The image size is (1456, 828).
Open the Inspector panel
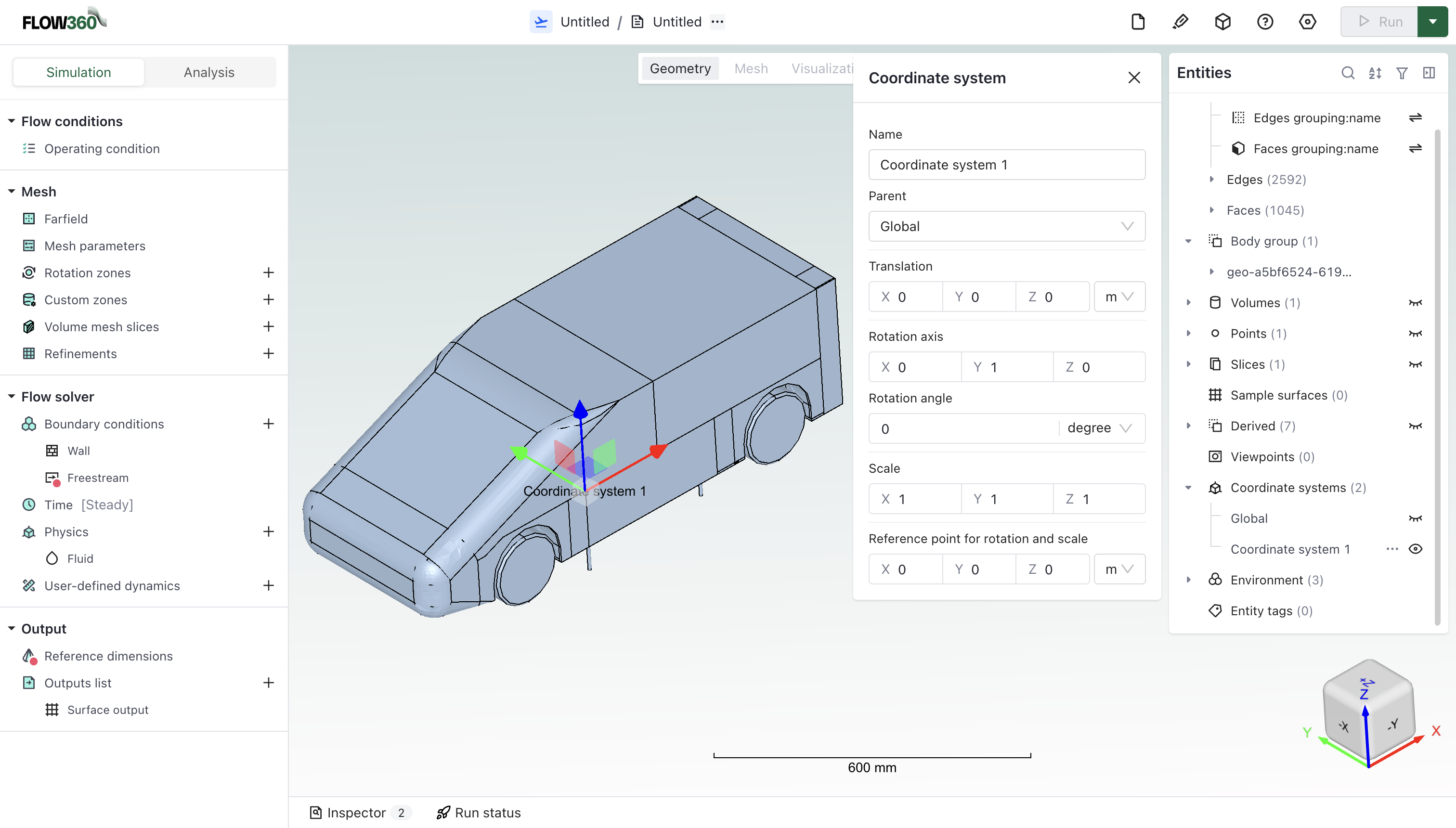[355, 812]
